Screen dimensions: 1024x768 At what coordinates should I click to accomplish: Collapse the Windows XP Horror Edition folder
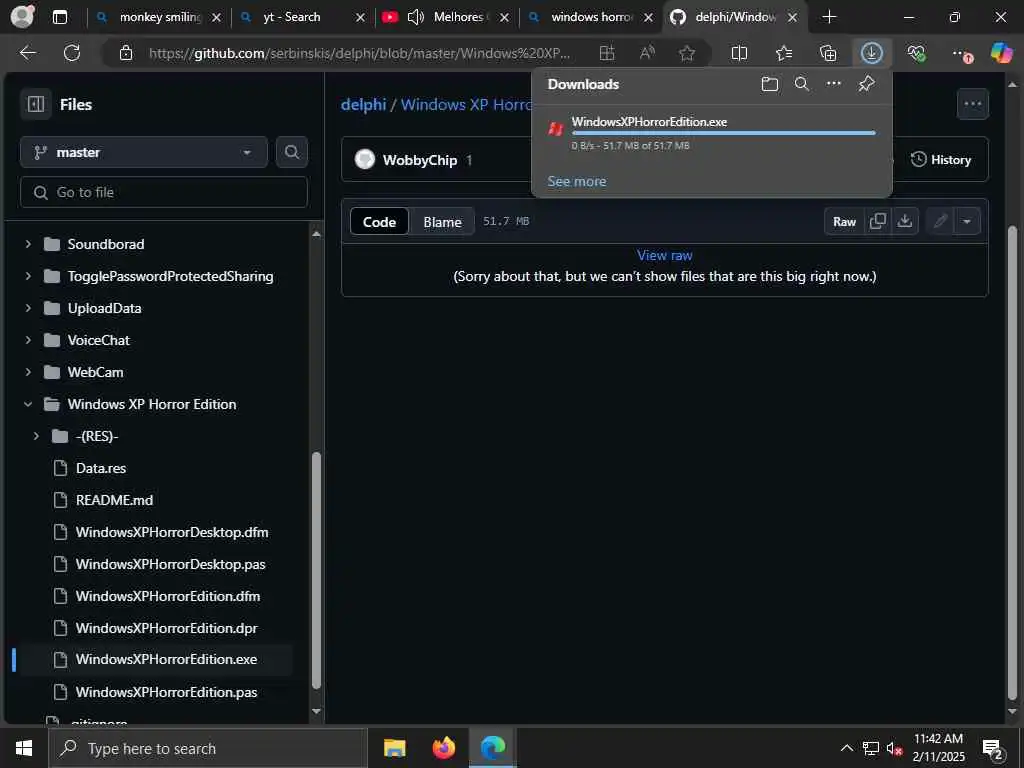[x=28, y=404]
